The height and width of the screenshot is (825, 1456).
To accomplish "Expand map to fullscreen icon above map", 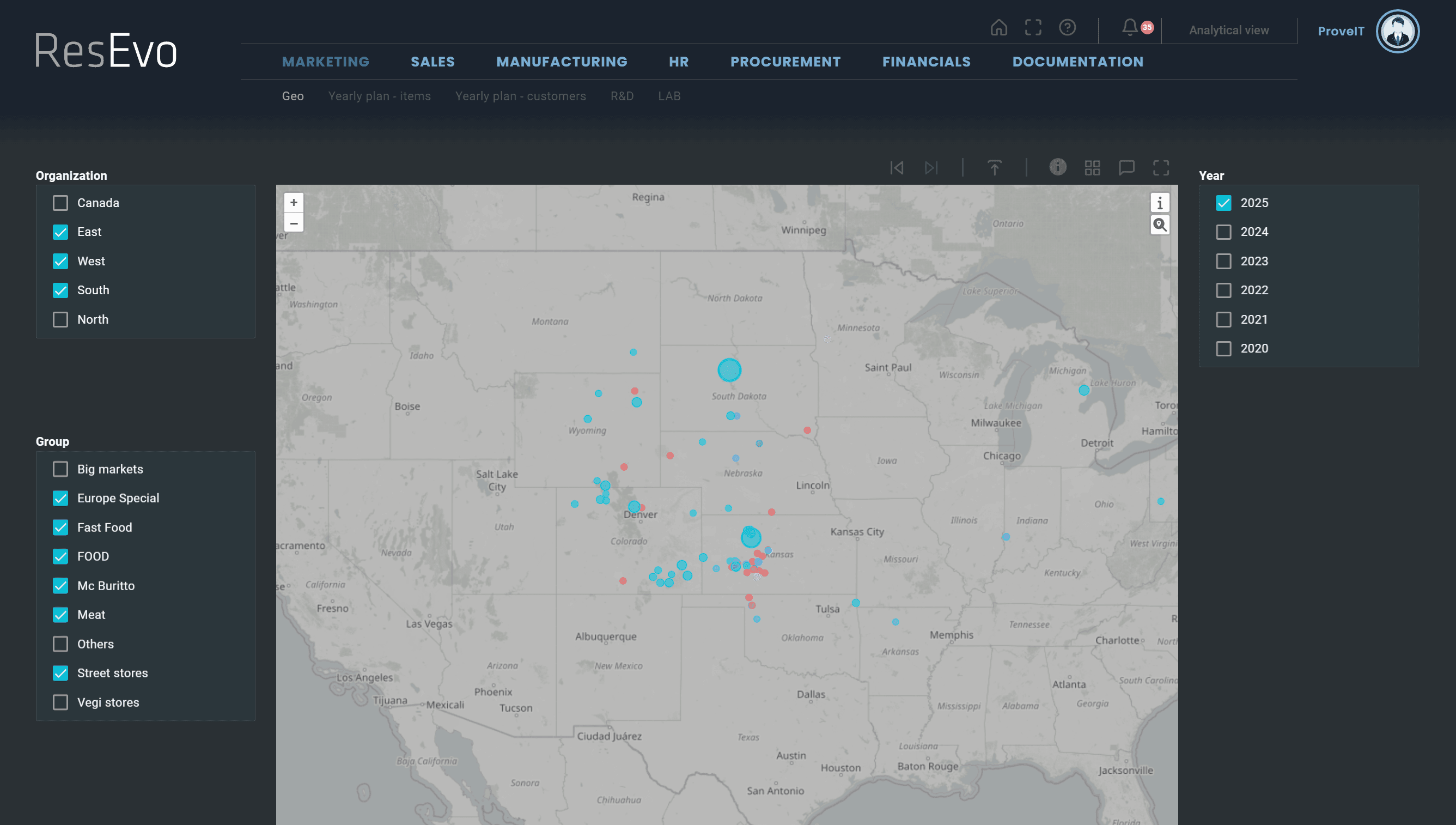I will [1161, 168].
